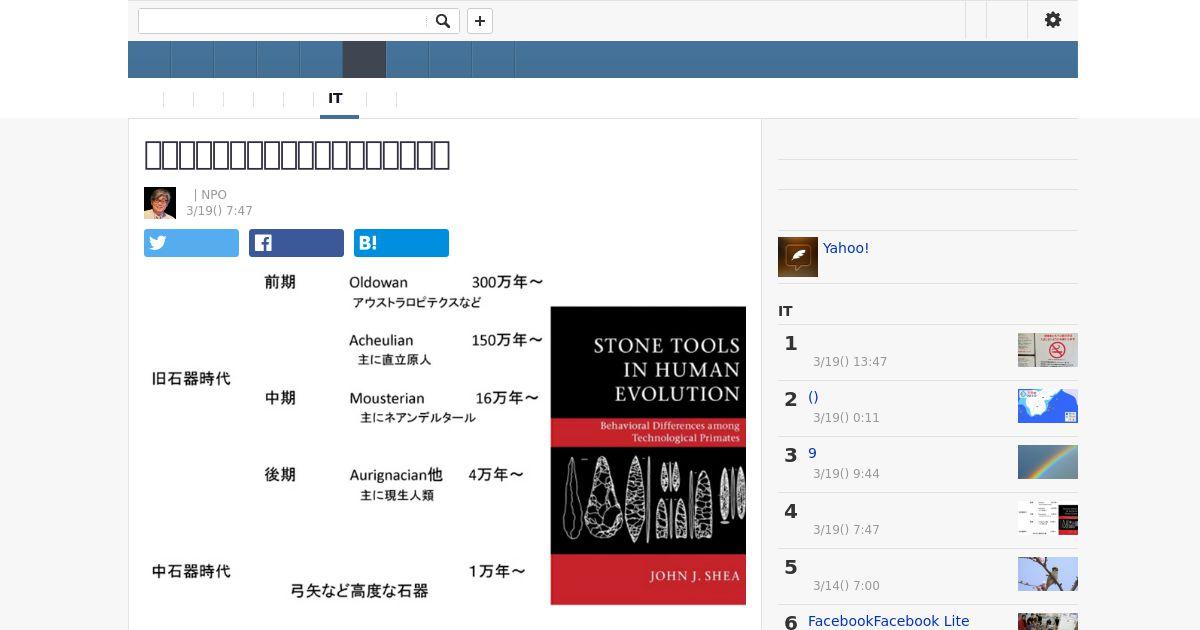1200x630 pixels.
Task: Open the article's main headline
Action: point(297,155)
